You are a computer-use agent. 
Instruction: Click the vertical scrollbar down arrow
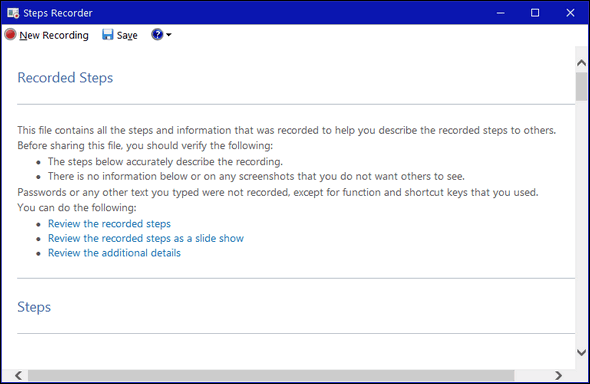pos(581,352)
